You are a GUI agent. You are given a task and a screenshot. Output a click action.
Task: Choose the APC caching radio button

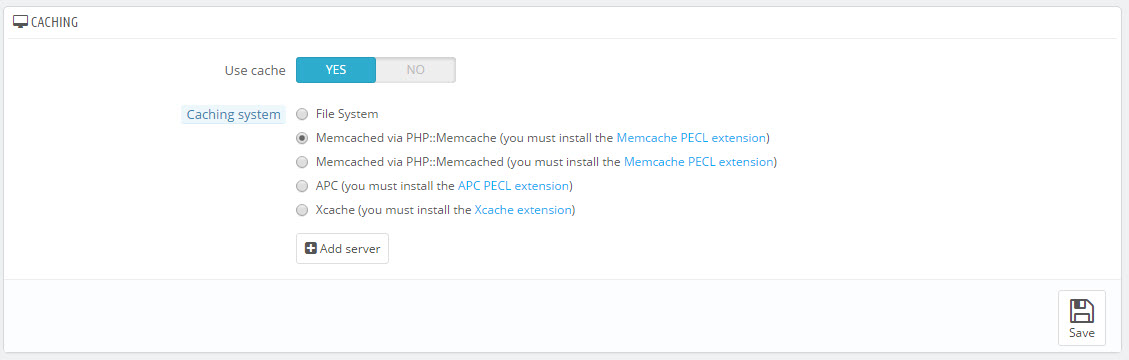[x=302, y=186]
